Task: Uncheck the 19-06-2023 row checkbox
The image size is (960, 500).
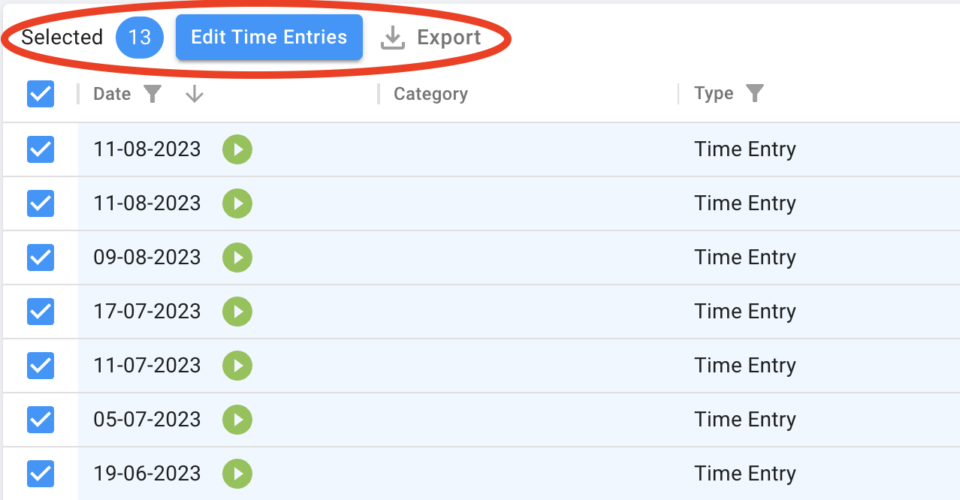Action: [x=40, y=474]
